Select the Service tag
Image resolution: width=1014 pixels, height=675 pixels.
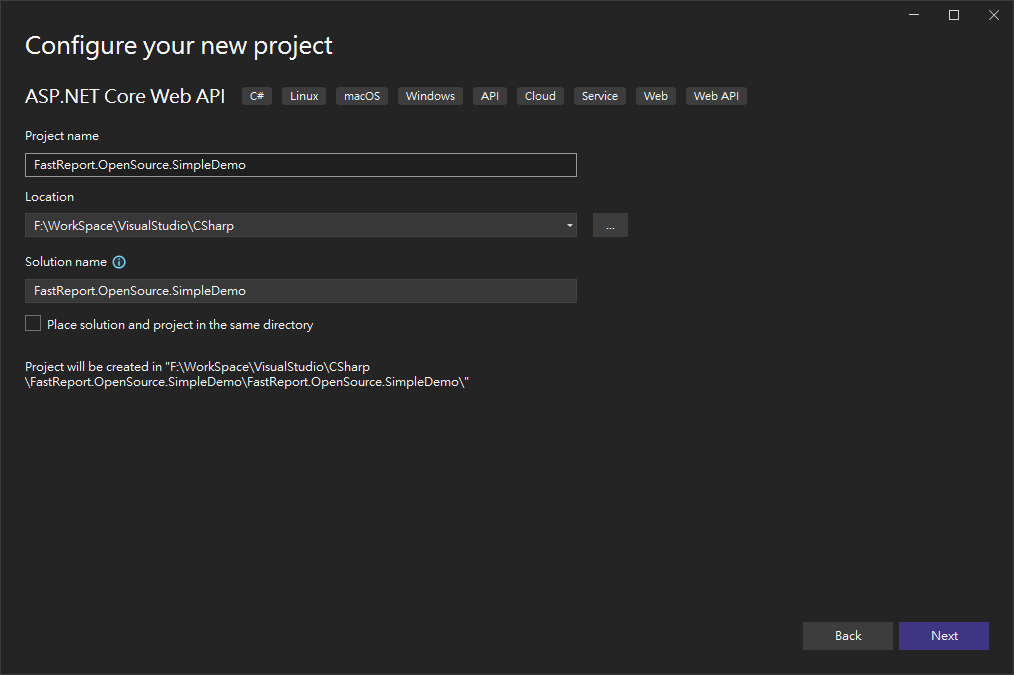(600, 96)
